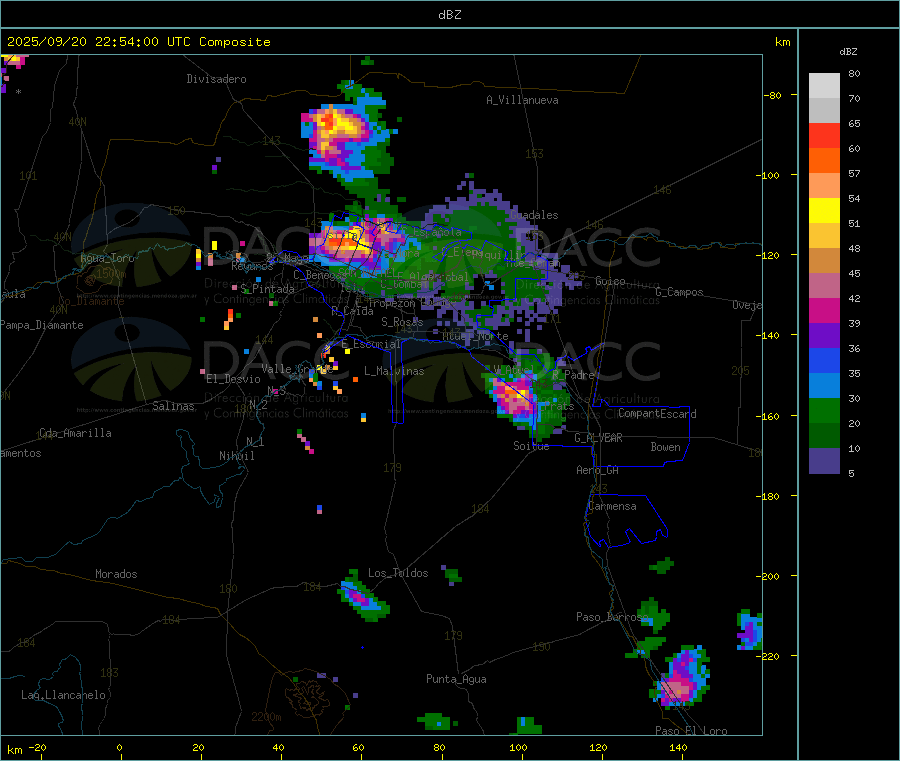Click the Paso_Barroso map label
Screen dimensions: 900x761
tap(612, 617)
